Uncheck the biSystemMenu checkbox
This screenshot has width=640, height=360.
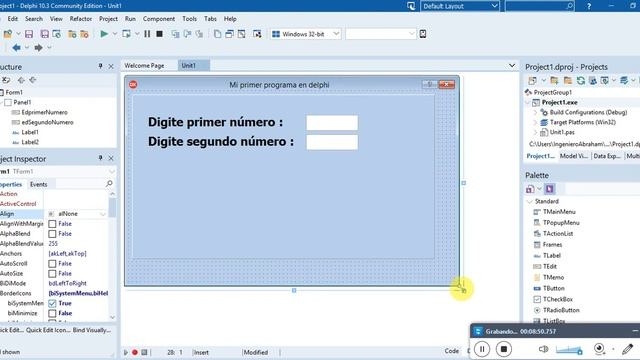coord(52,303)
